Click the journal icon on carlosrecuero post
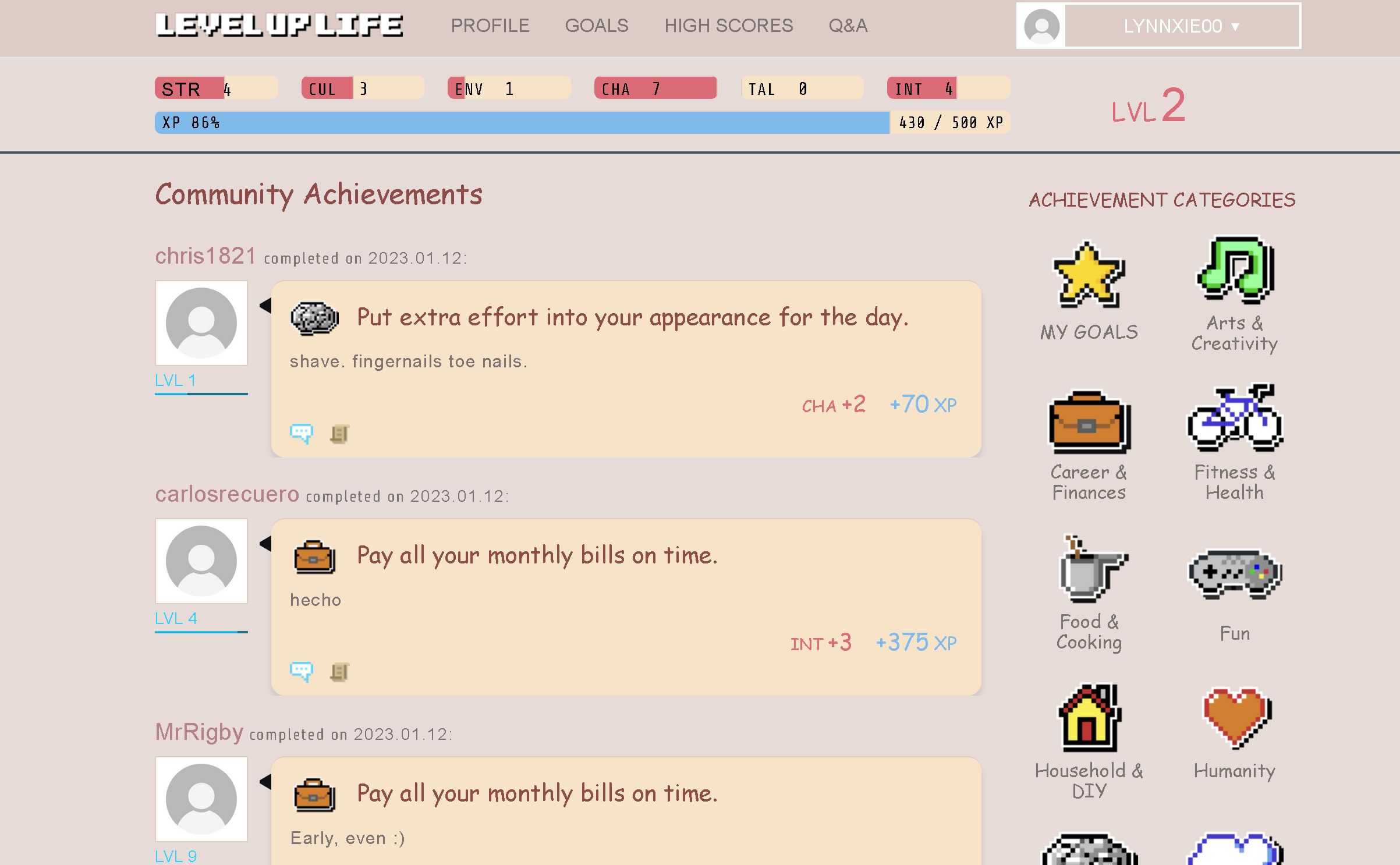The height and width of the screenshot is (865, 1400). pyautogui.click(x=340, y=670)
